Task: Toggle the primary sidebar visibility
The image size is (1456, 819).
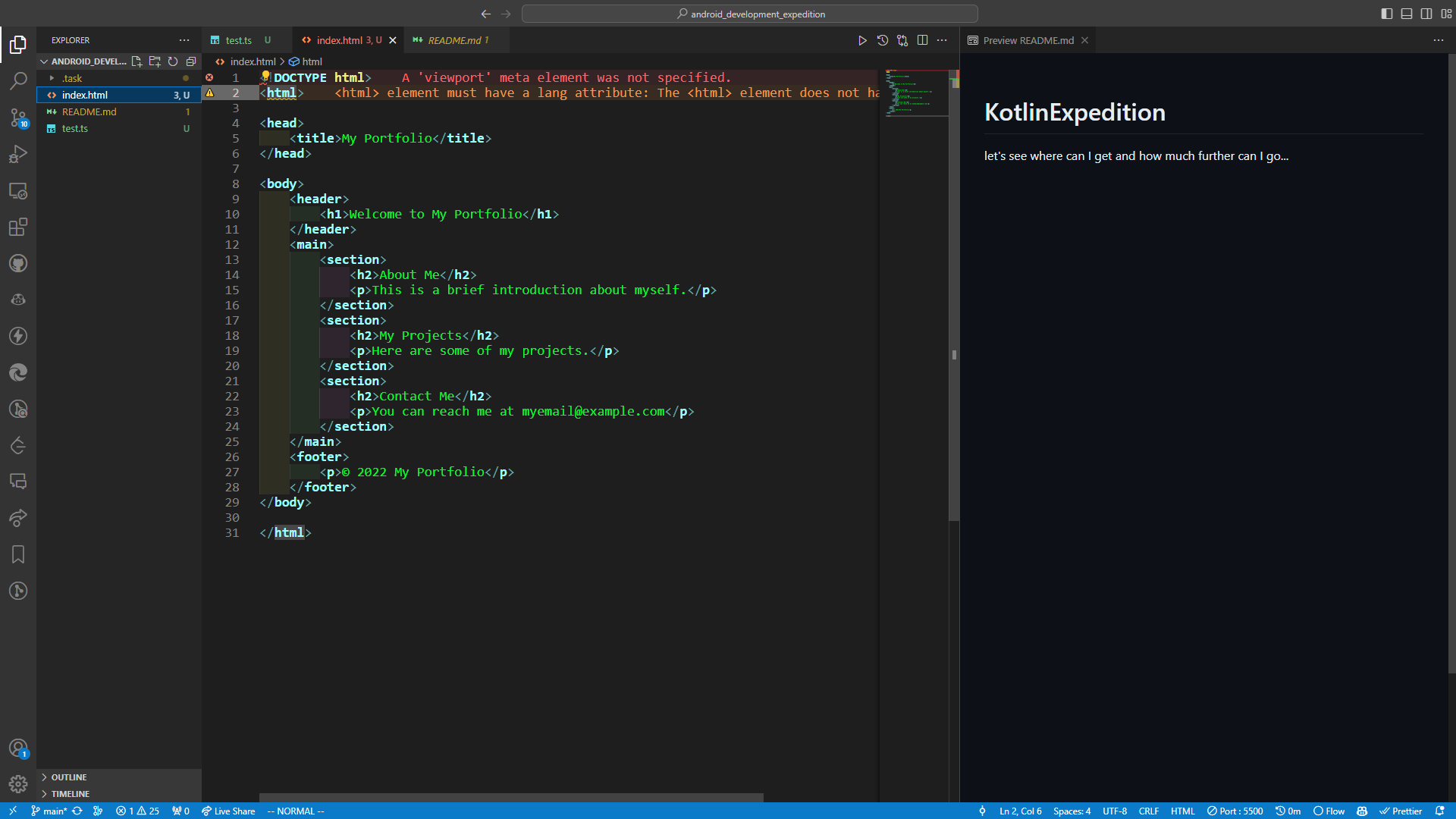Action: (1387, 13)
